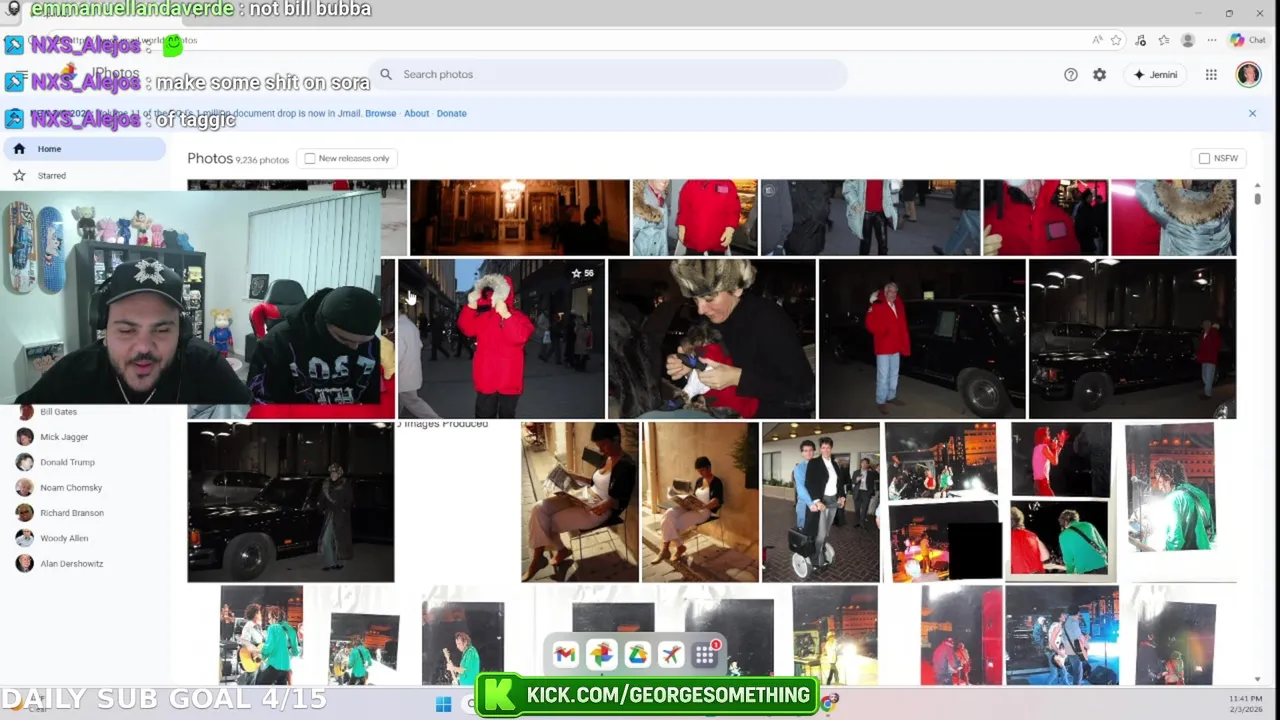Click the search magnifier icon

point(386,74)
